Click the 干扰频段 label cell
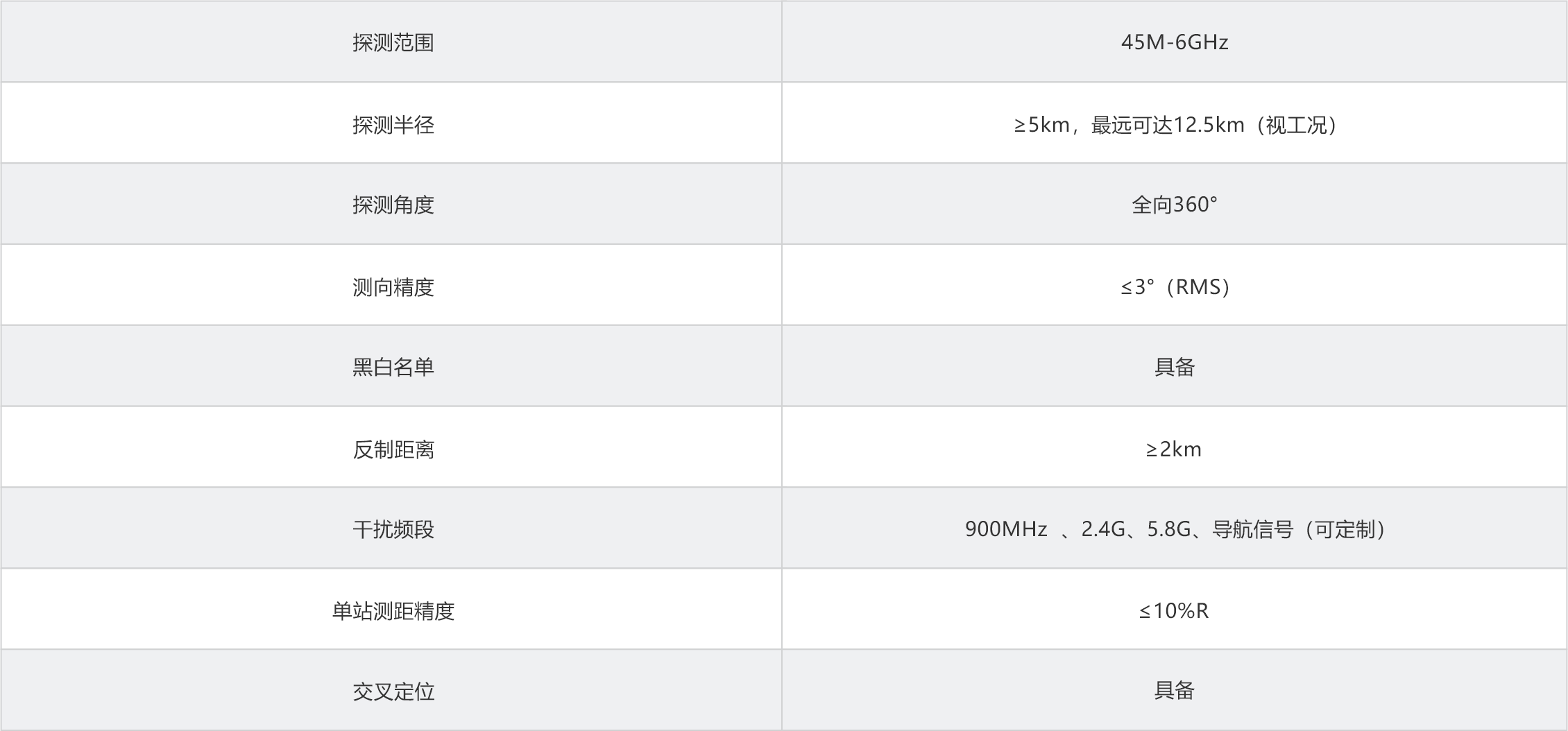1568x731 pixels. point(393,530)
